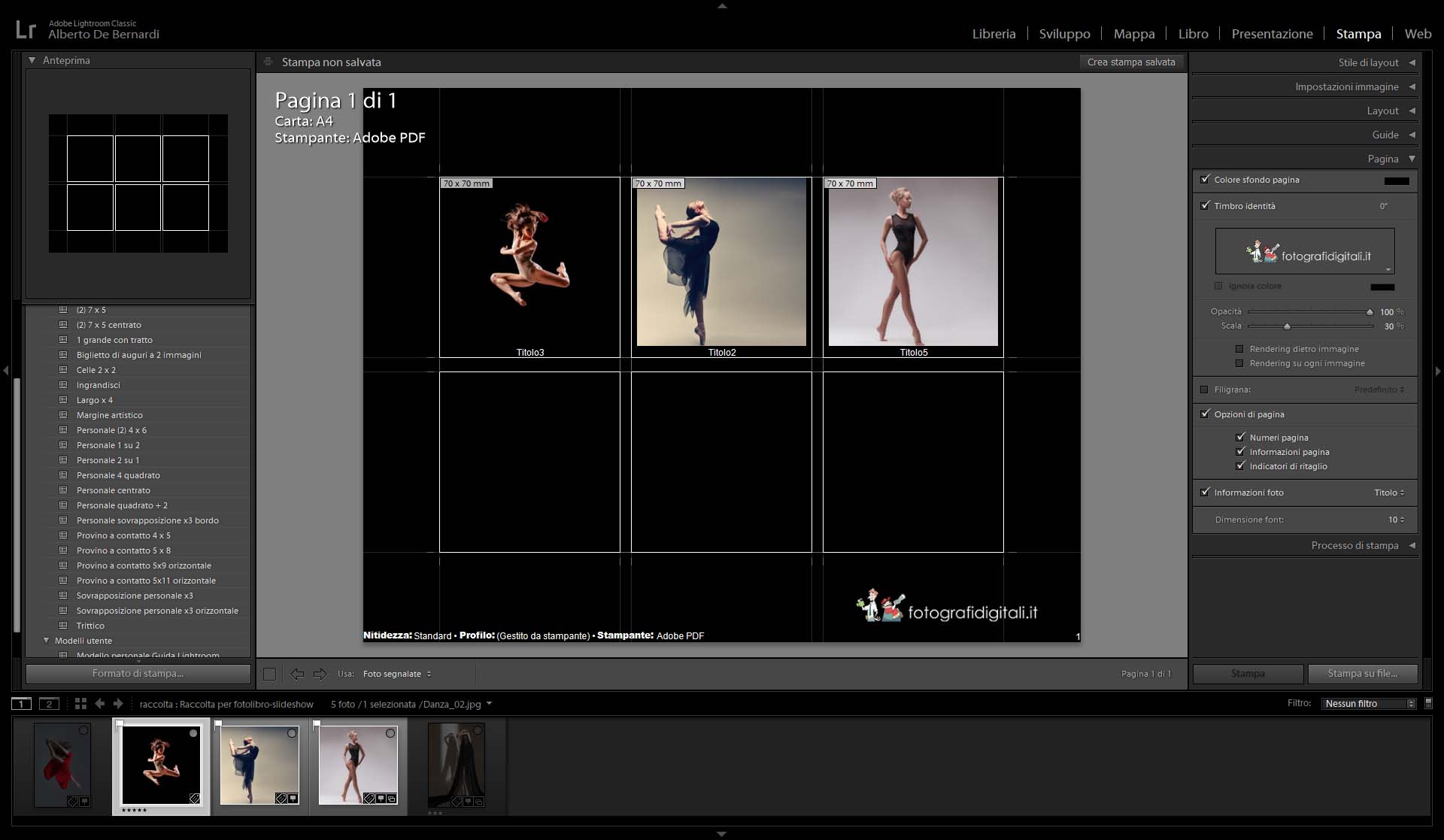1444x840 pixels.
Task: Select the Trittico template
Action: point(90,626)
